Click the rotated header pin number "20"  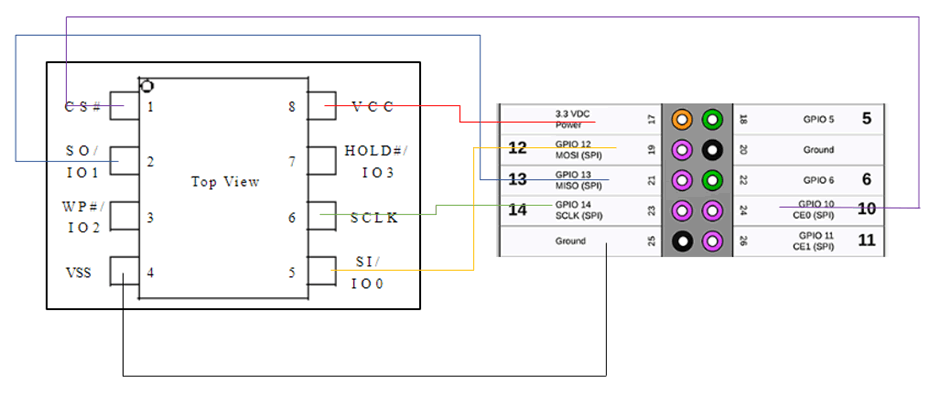pos(743,150)
